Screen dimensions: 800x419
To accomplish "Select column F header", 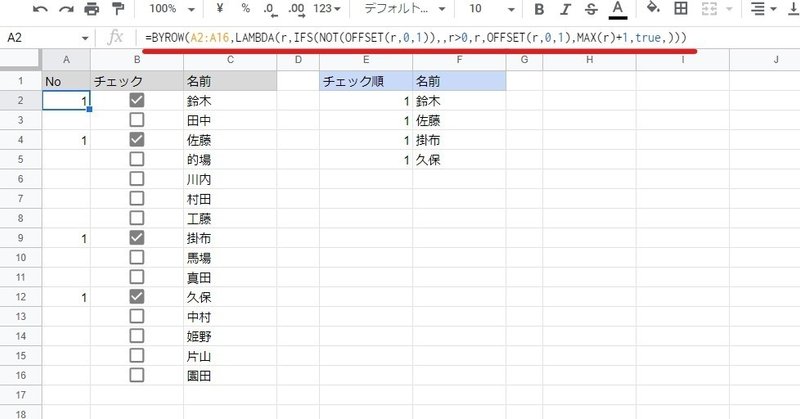I will tap(459, 60).
